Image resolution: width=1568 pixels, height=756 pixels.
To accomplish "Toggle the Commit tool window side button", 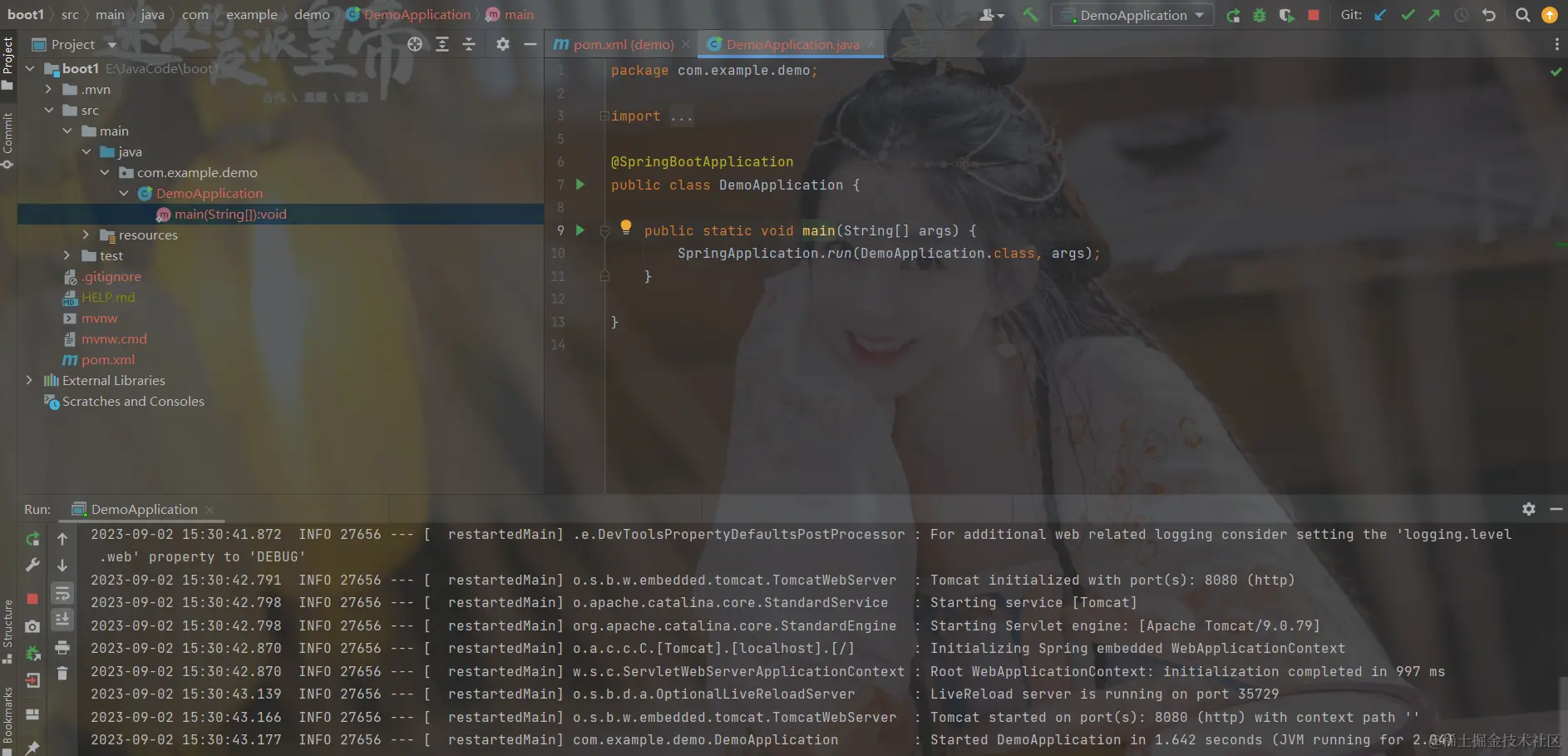I will click(8, 140).
